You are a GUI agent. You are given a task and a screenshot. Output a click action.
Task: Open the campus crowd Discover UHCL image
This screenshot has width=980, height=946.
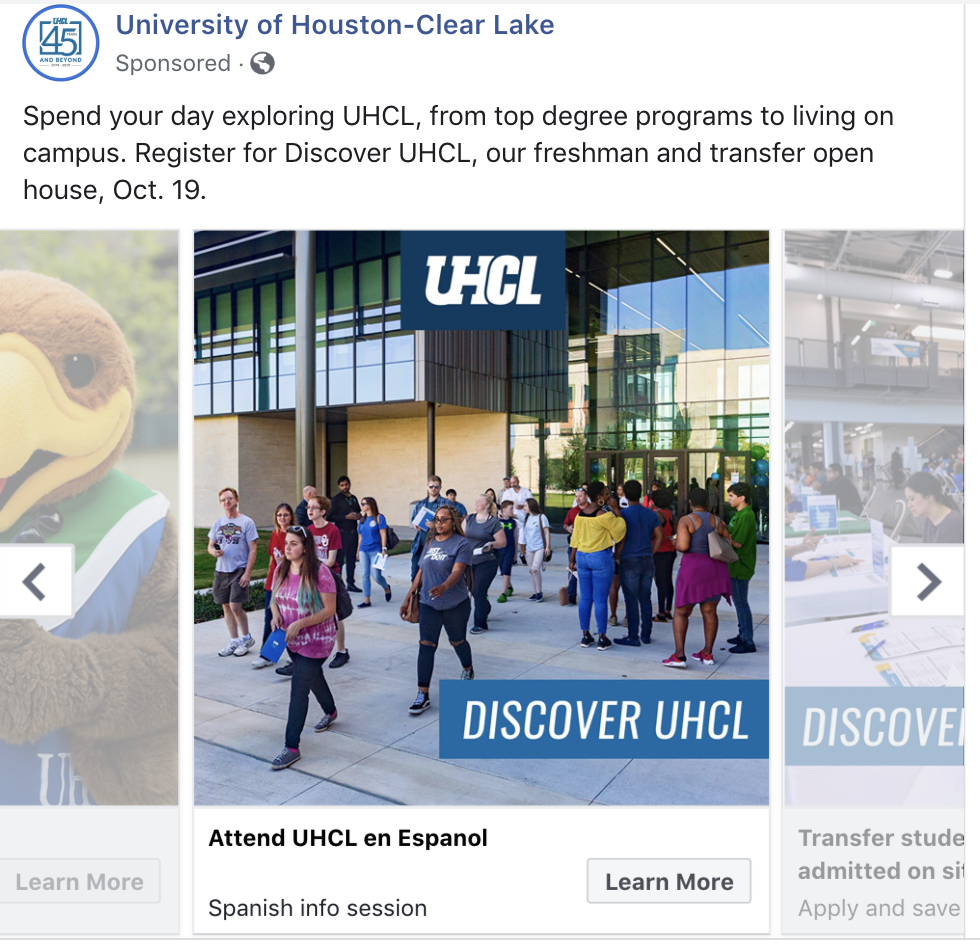(481, 517)
